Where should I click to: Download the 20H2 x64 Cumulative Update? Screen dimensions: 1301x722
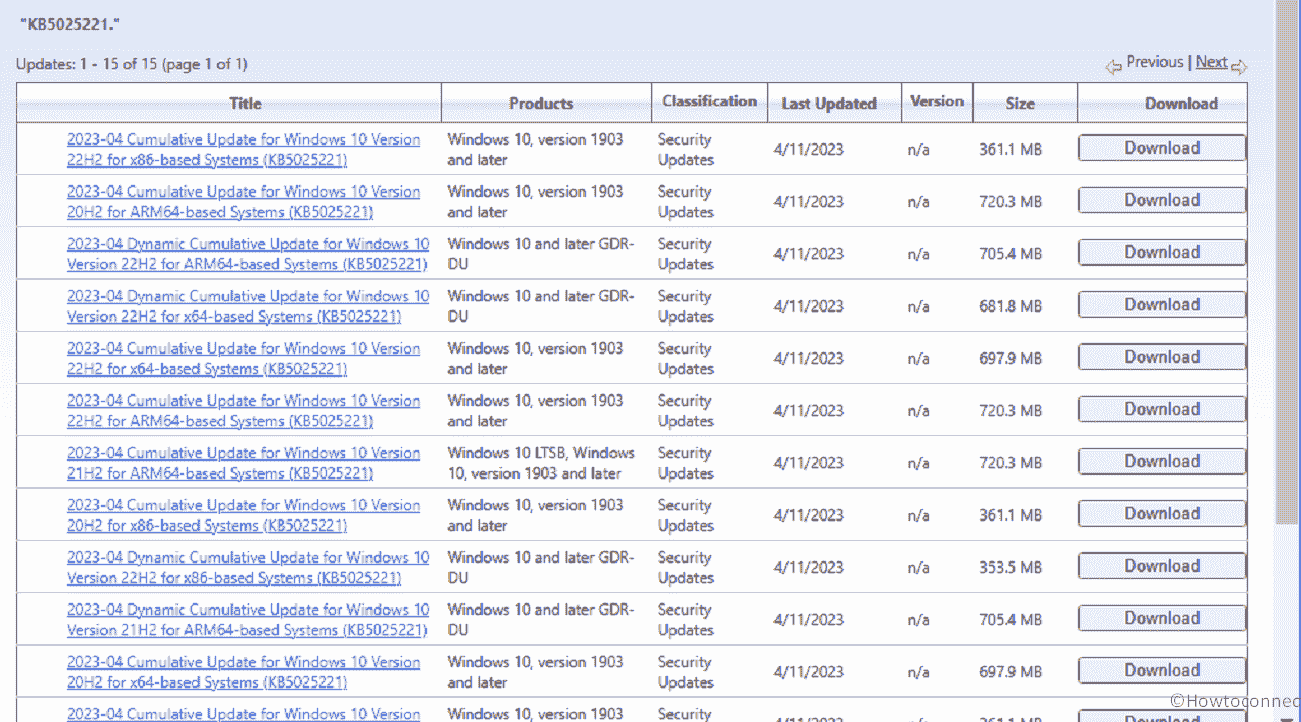click(x=1162, y=670)
